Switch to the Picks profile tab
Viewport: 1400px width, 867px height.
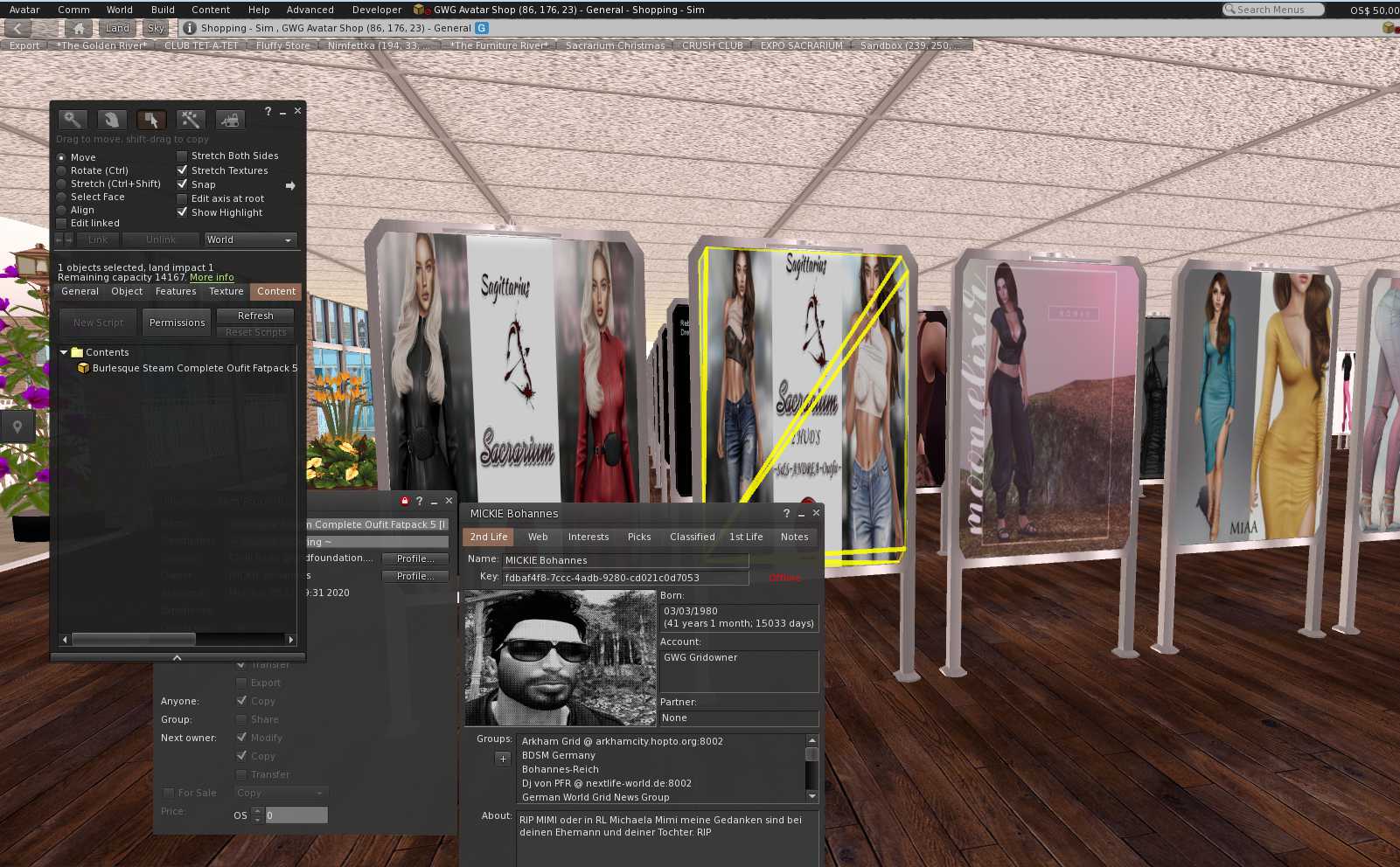tap(639, 537)
